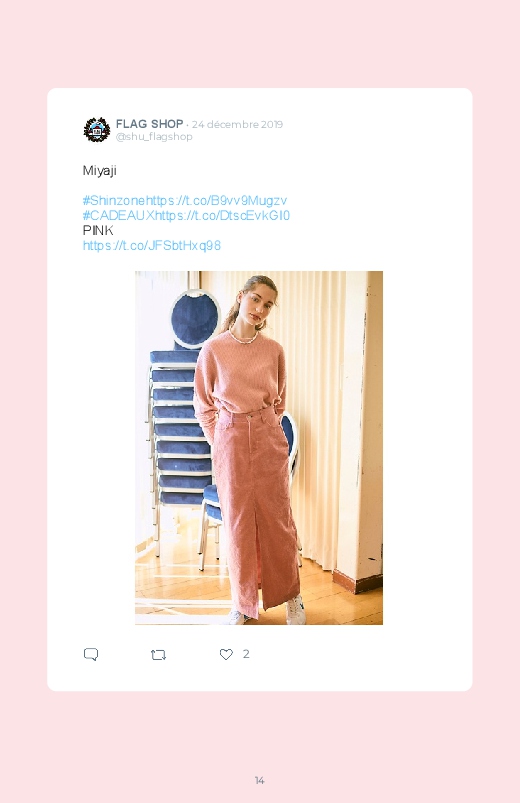Open the #Shinzone hashtag
This screenshot has height=803, width=520.
tap(114, 200)
